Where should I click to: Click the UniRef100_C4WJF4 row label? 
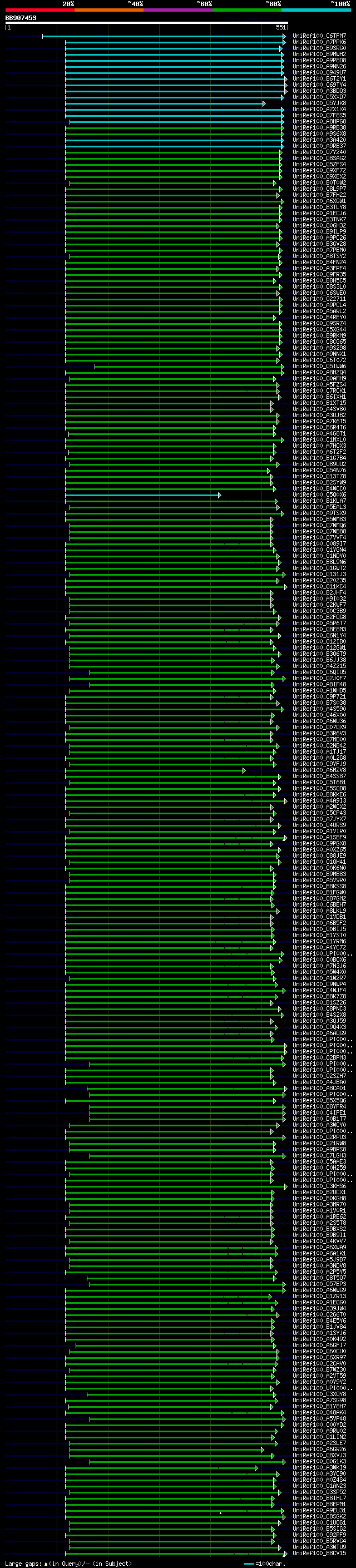pyautogui.click(x=319, y=990)
